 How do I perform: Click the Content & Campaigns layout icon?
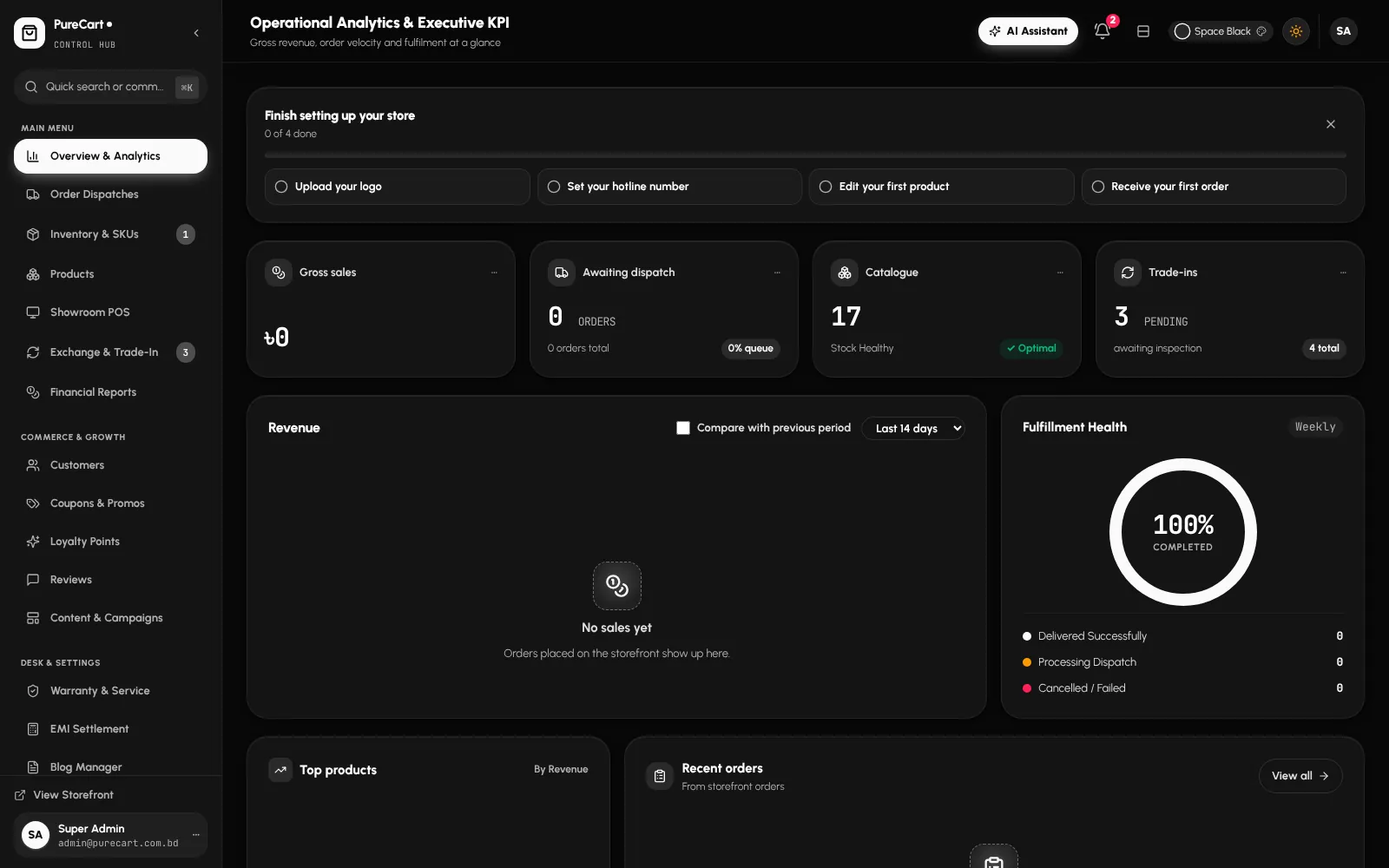point(33,618)
